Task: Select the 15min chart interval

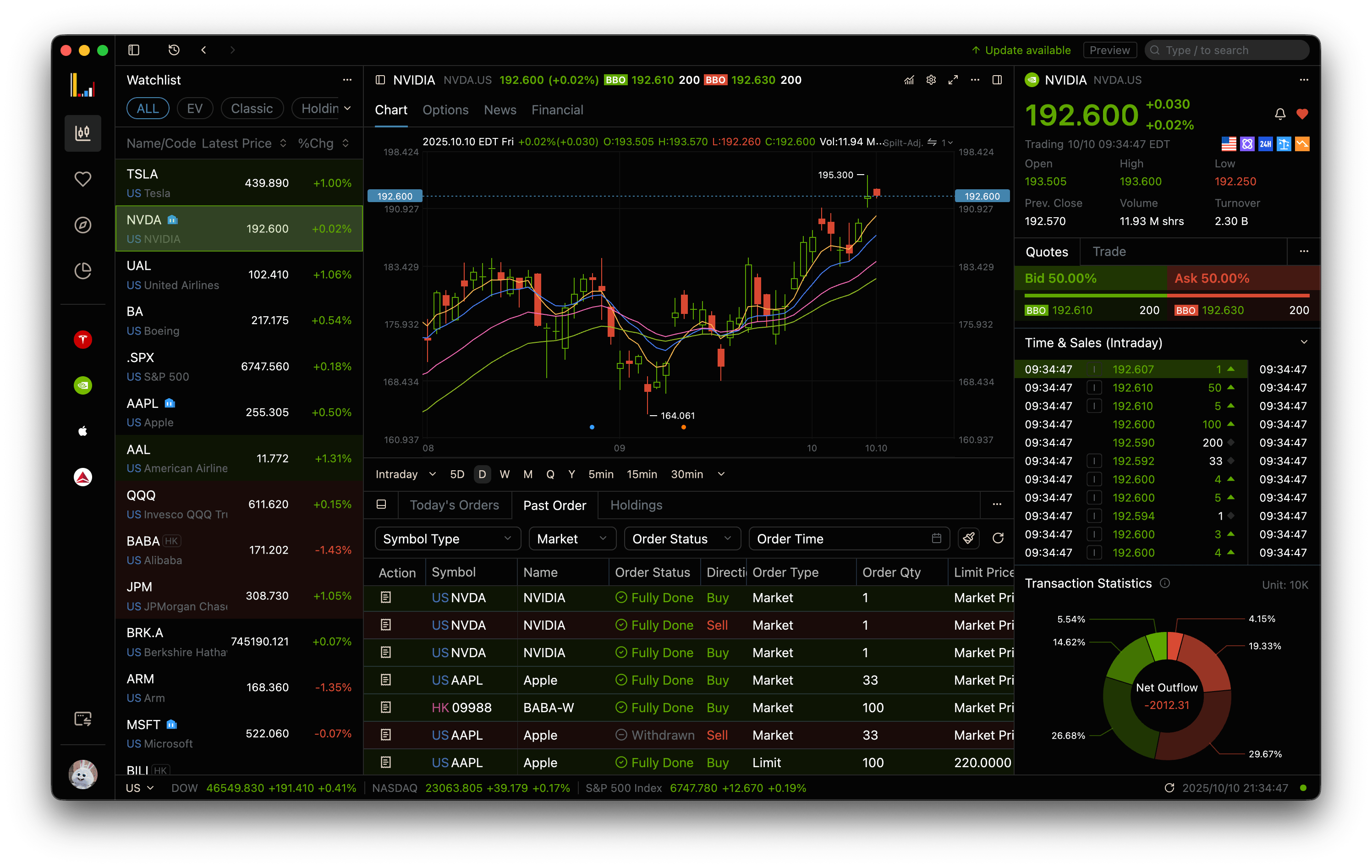Action: click(x=642, y=474)
